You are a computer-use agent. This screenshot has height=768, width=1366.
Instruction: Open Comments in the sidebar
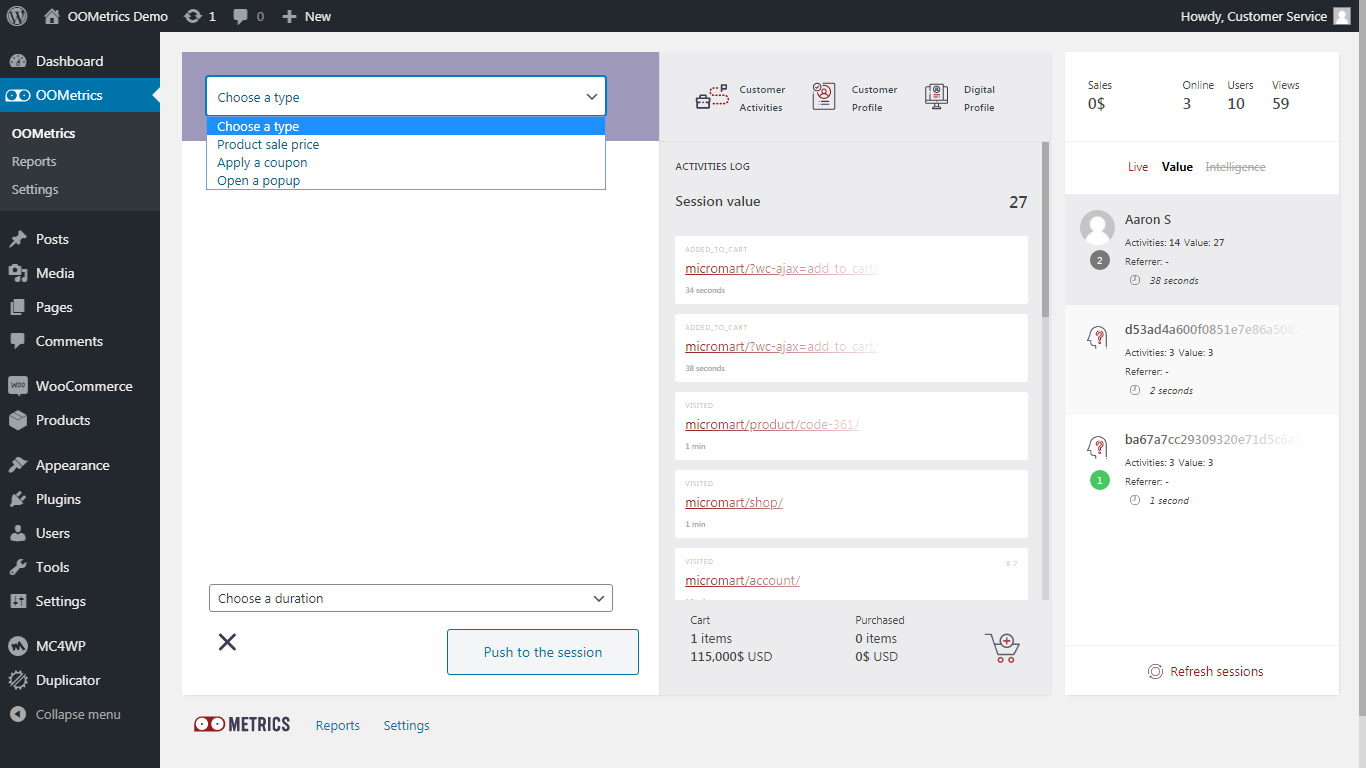click(x=80, y=341)
